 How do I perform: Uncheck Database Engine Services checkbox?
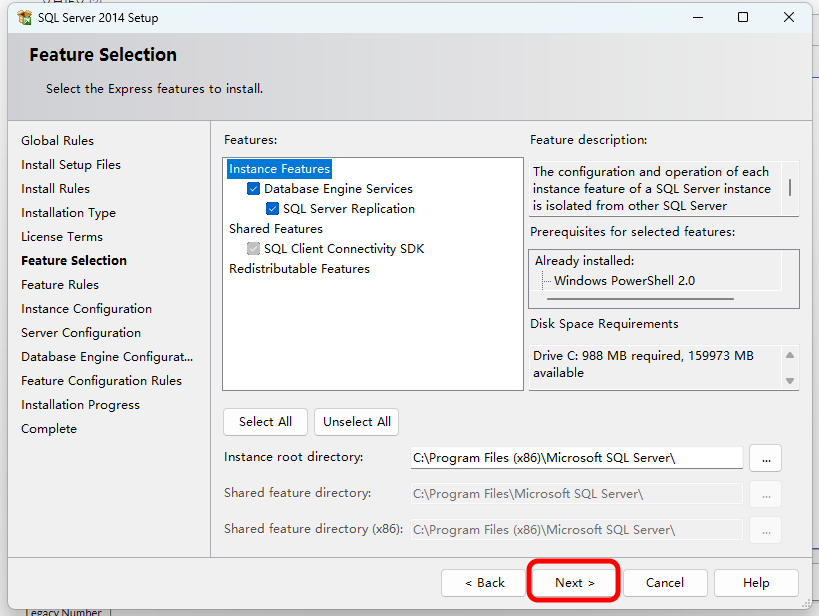pyautogui.click(x=254, y=189)
